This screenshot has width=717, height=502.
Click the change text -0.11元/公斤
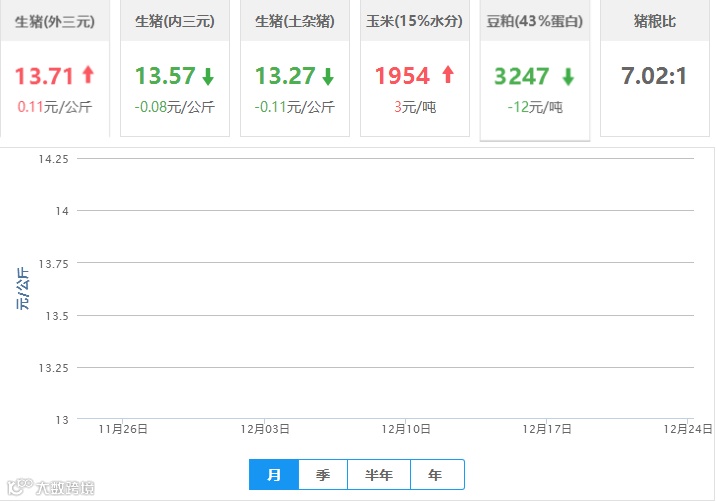pyautogui.click(x=295, y=107)
